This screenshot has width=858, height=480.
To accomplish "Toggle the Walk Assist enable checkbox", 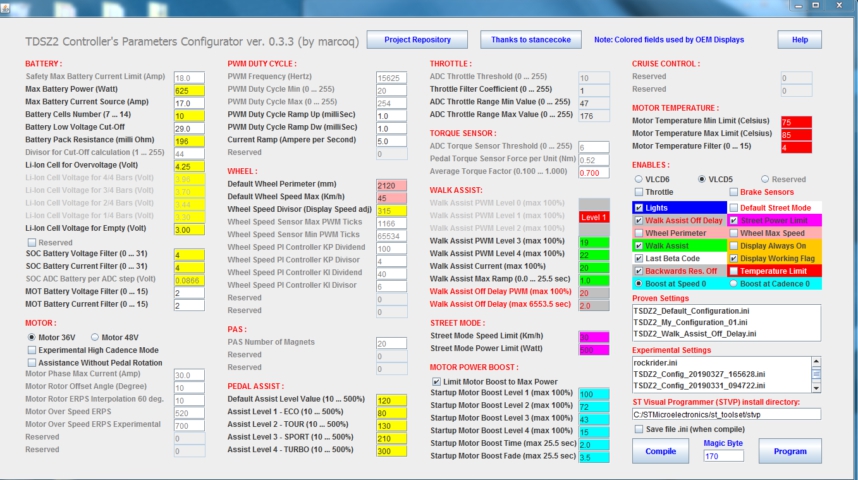I will point(639,246).
